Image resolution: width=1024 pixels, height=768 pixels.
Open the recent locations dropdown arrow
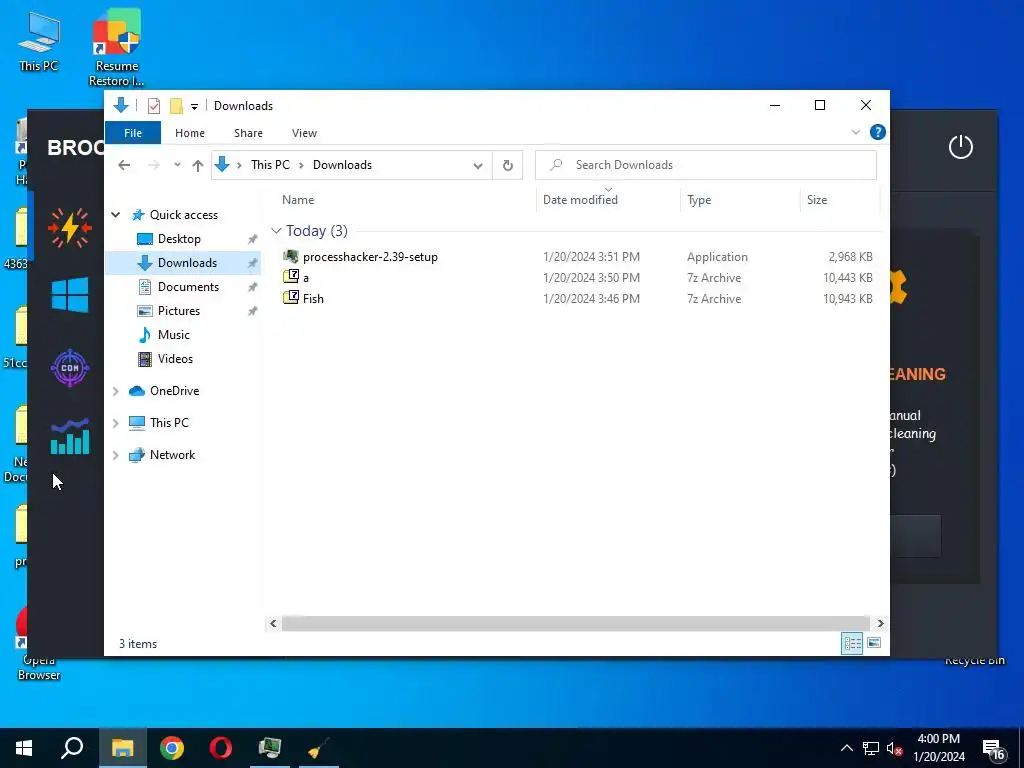pyautogui.click(x=177, y=165)
